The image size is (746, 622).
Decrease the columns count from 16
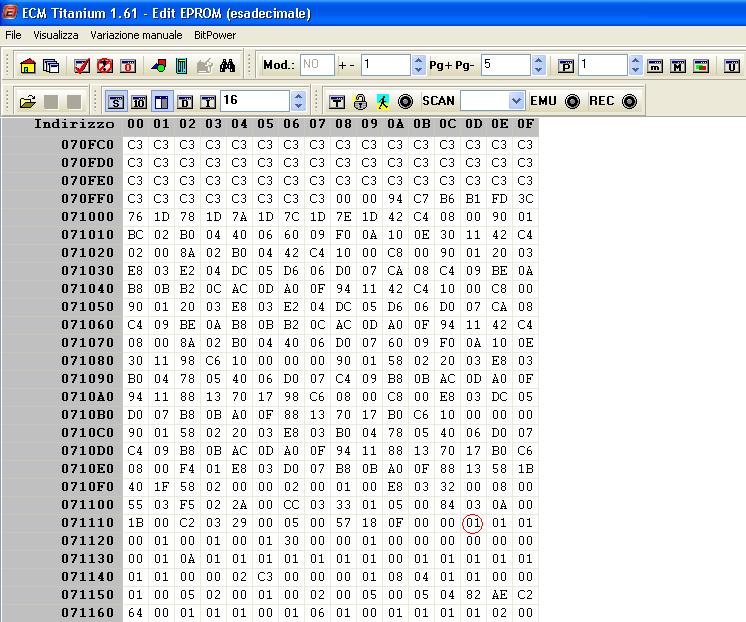[298, 106]
